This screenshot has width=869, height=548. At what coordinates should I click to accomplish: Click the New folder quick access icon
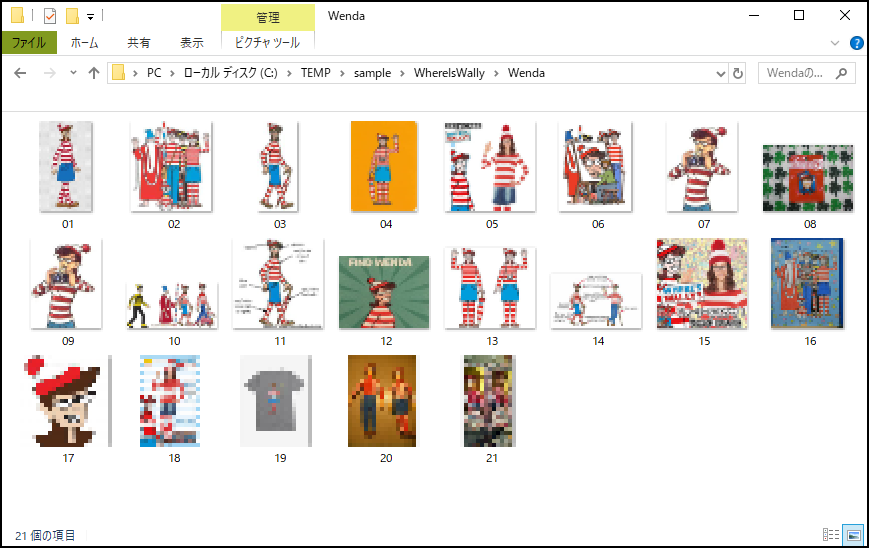72,16
